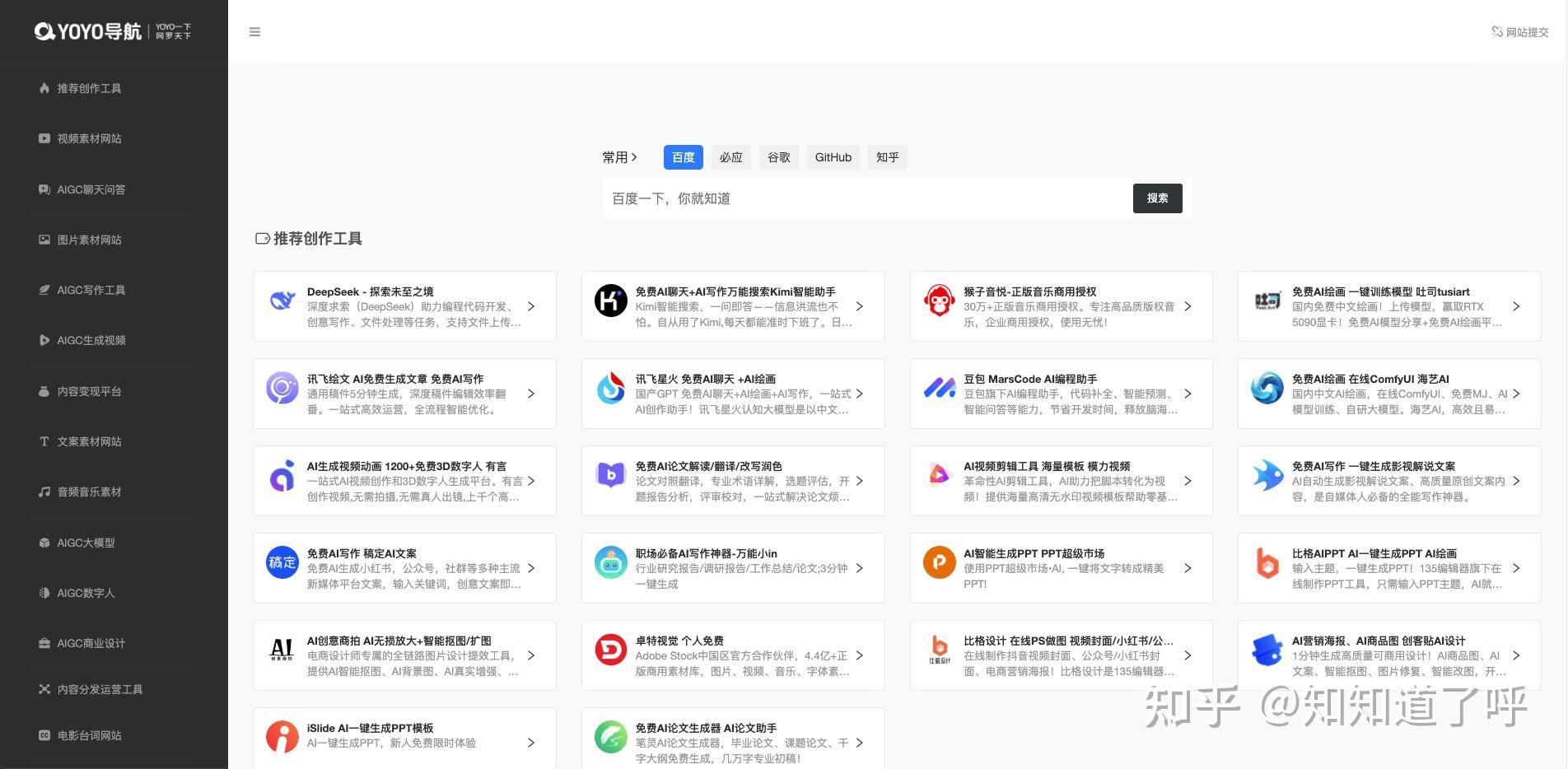Click the 猴子音悦 monkey icon
The image size is (1568, 769).
(x=939, y=301)
